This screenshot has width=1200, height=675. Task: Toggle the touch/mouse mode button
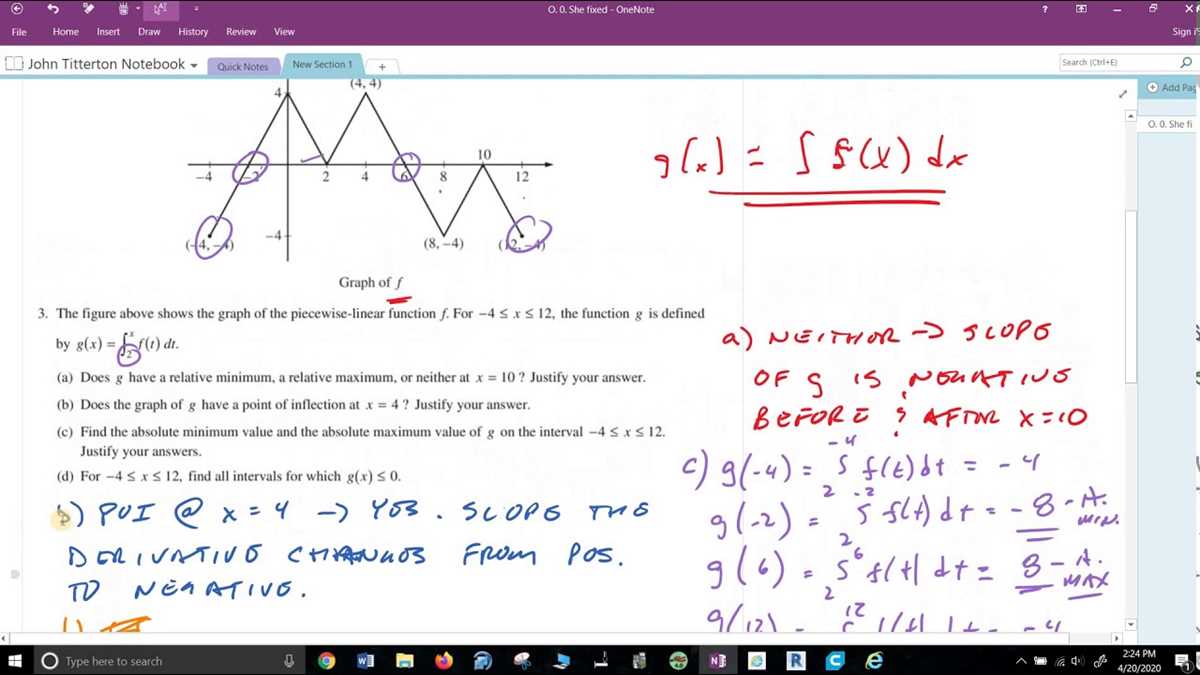click(x=160, y=9)
